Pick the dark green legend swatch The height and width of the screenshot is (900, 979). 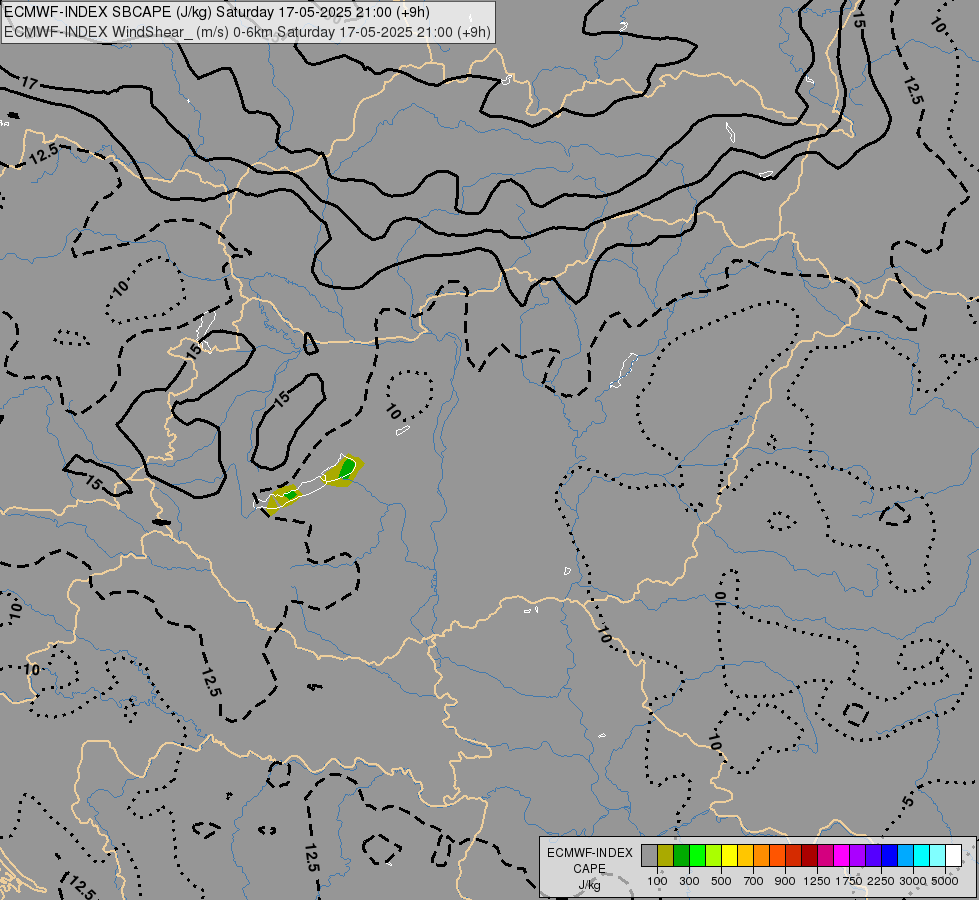point(682,855)
